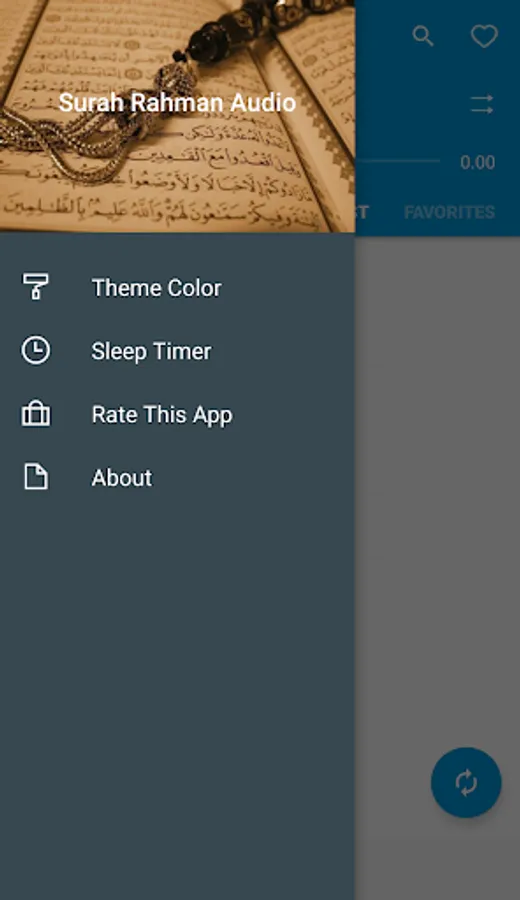Click the clock icon for Sleep Timer
This screenshot has width=520, height=900.
pyautogui.click(x=36, y=350)
